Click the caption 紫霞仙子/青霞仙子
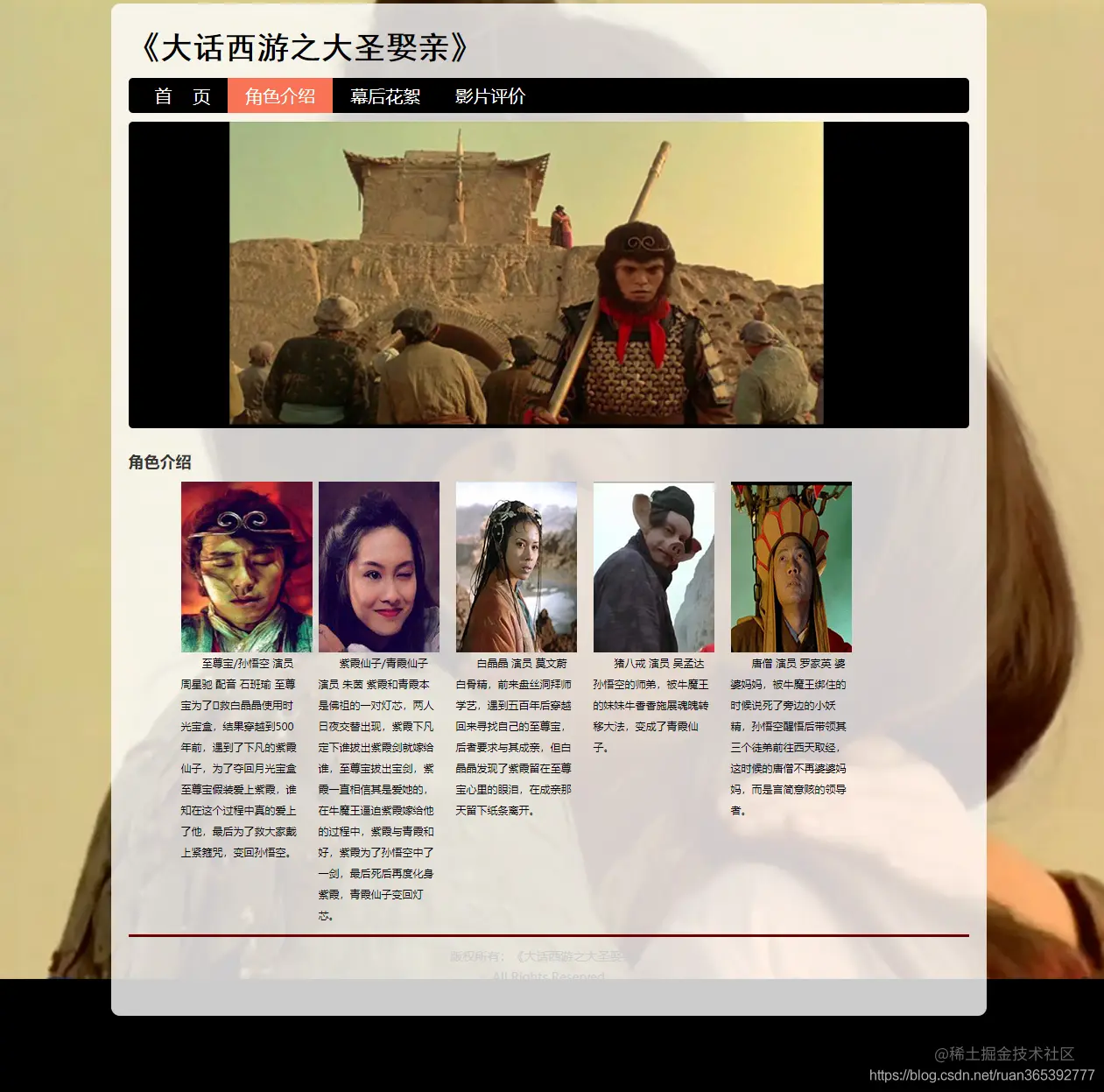This screenshot has width=1104, height=1092. click(x=383, y=664)
